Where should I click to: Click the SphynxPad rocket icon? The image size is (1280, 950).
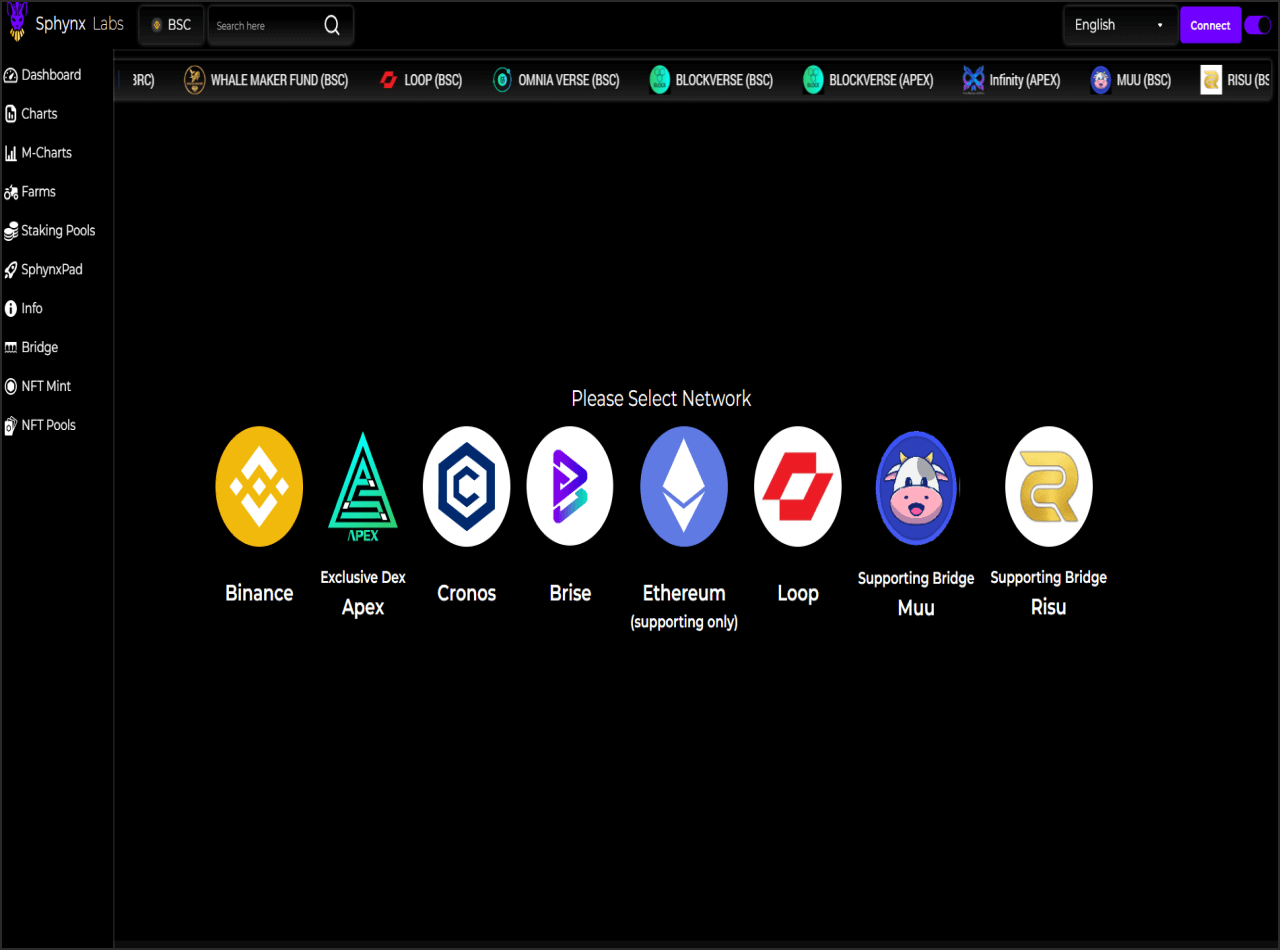click(11, 270)
